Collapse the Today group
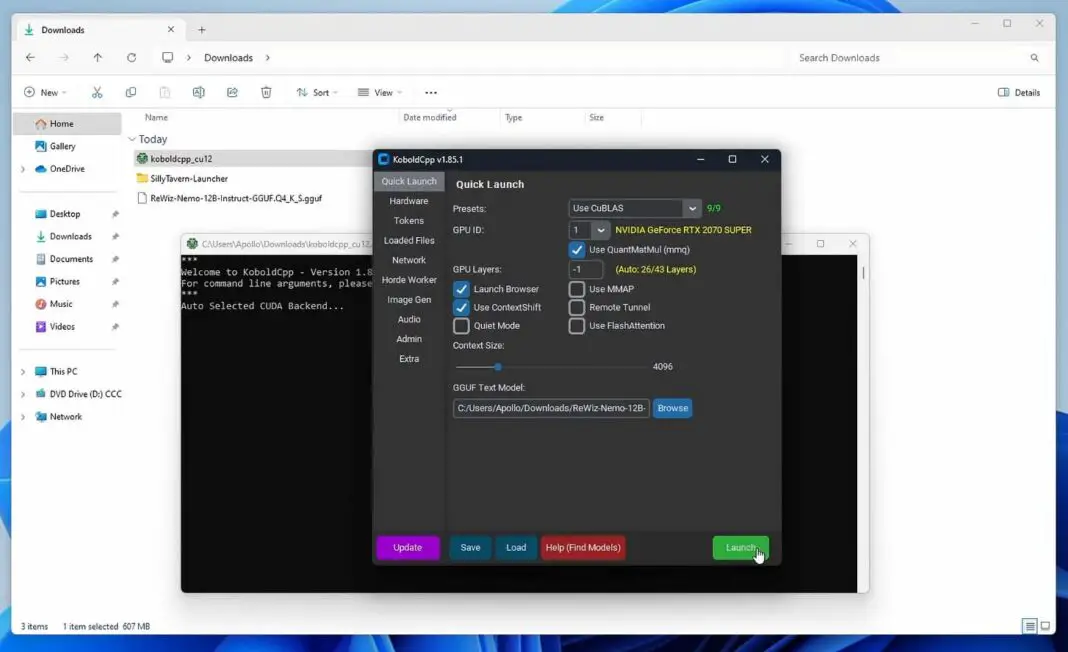The image size is (1068, 652). [131, 139]
